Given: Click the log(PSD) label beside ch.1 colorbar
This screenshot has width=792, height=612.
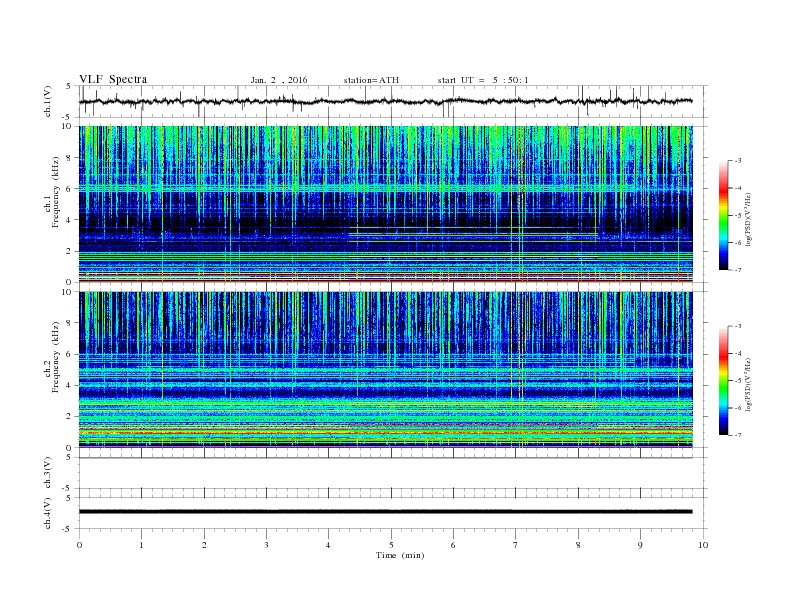Looking at the screenshot, I should (x=749, y=219).
